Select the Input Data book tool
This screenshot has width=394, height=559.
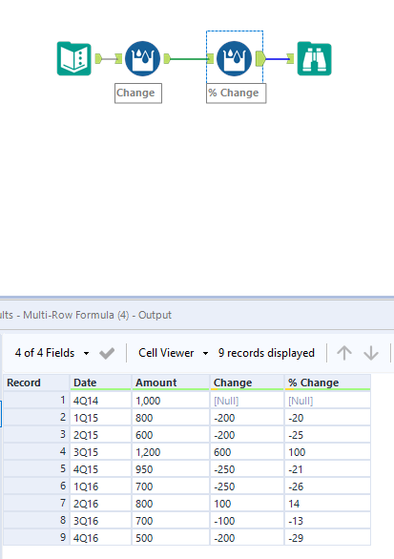click(x=74, y=58)
